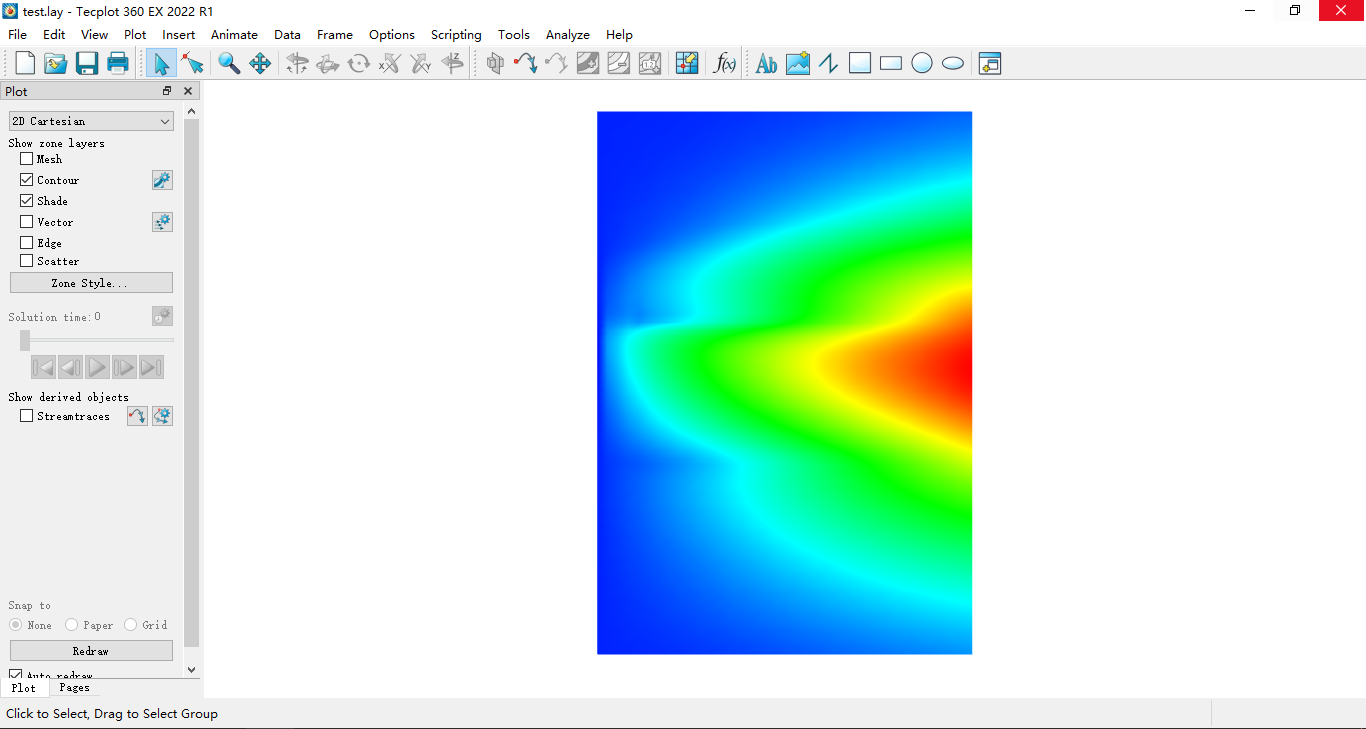Create a new layout with the New icon

[x=25, y=63]
